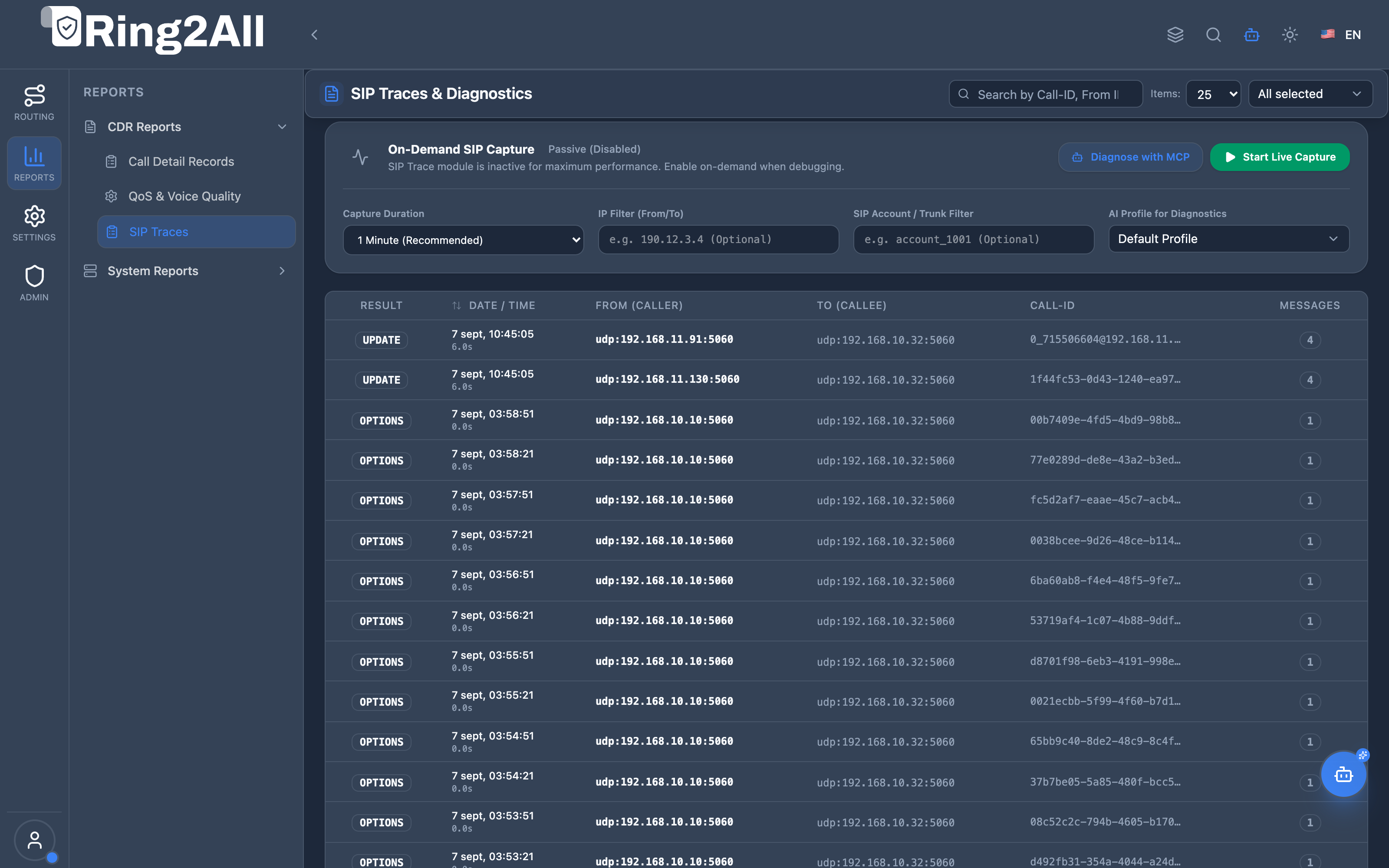Click the Messages column header
Screen dimensions: 1389x868
pos(1309,306)
